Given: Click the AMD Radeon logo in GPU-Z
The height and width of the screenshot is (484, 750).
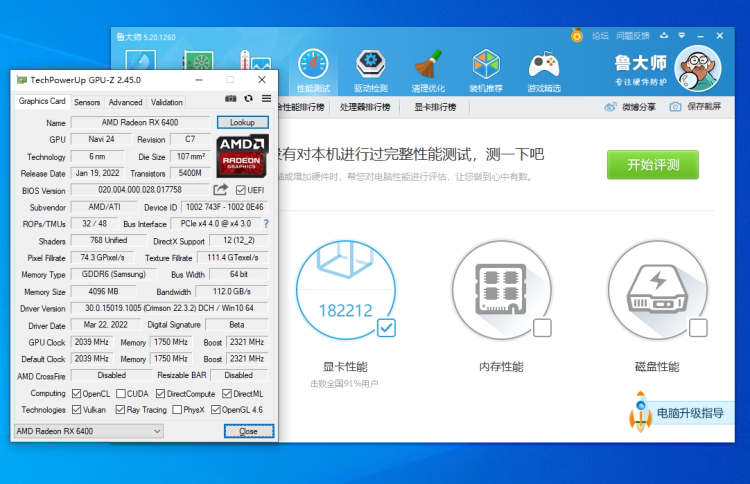Looking at the screenshot, I should coord(242,156).
